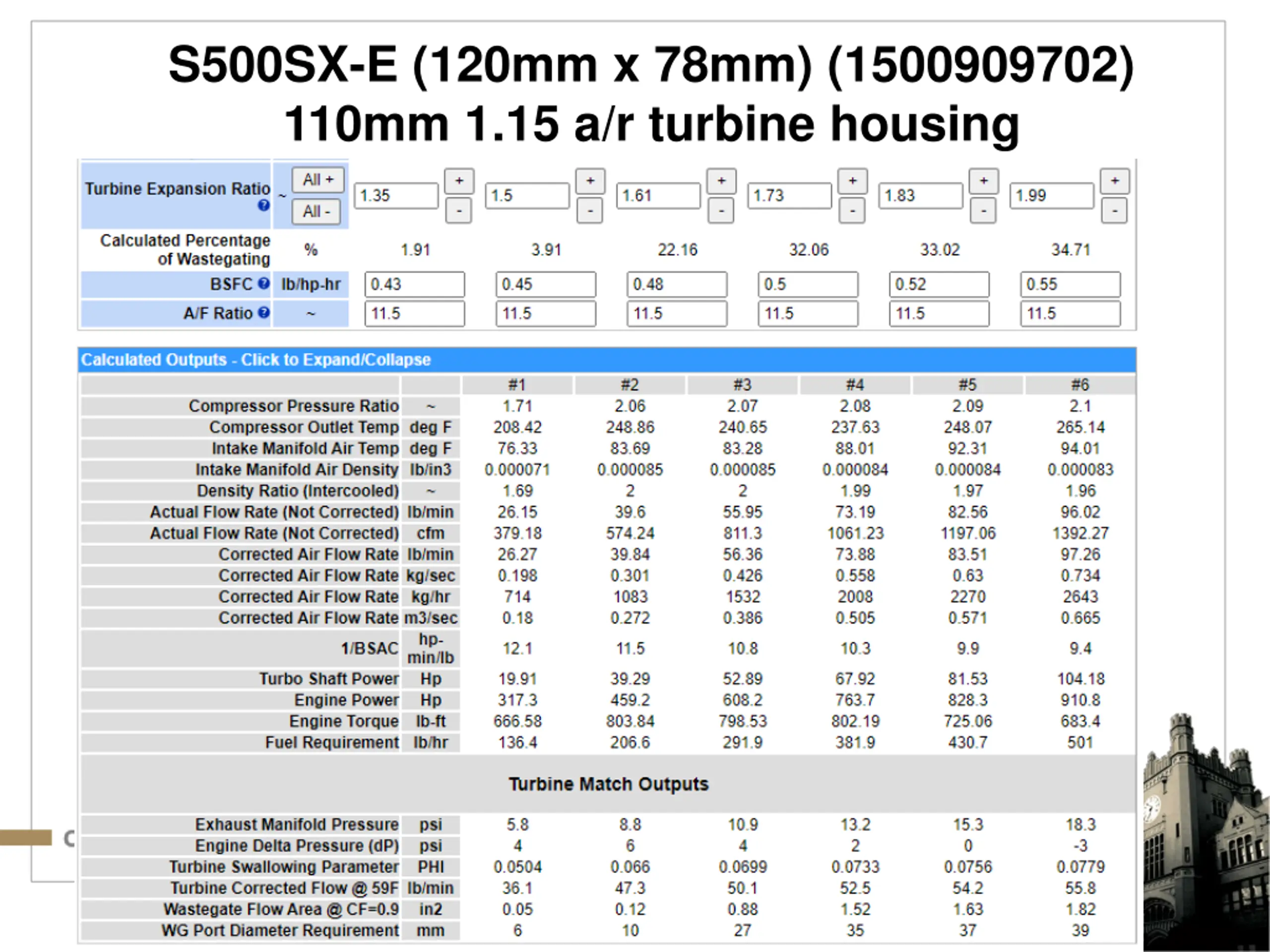Click the Turbine Match Outputs heading
Viewport: 1270px width, 952px height.
pyautogui.click(x=609, y=784)
